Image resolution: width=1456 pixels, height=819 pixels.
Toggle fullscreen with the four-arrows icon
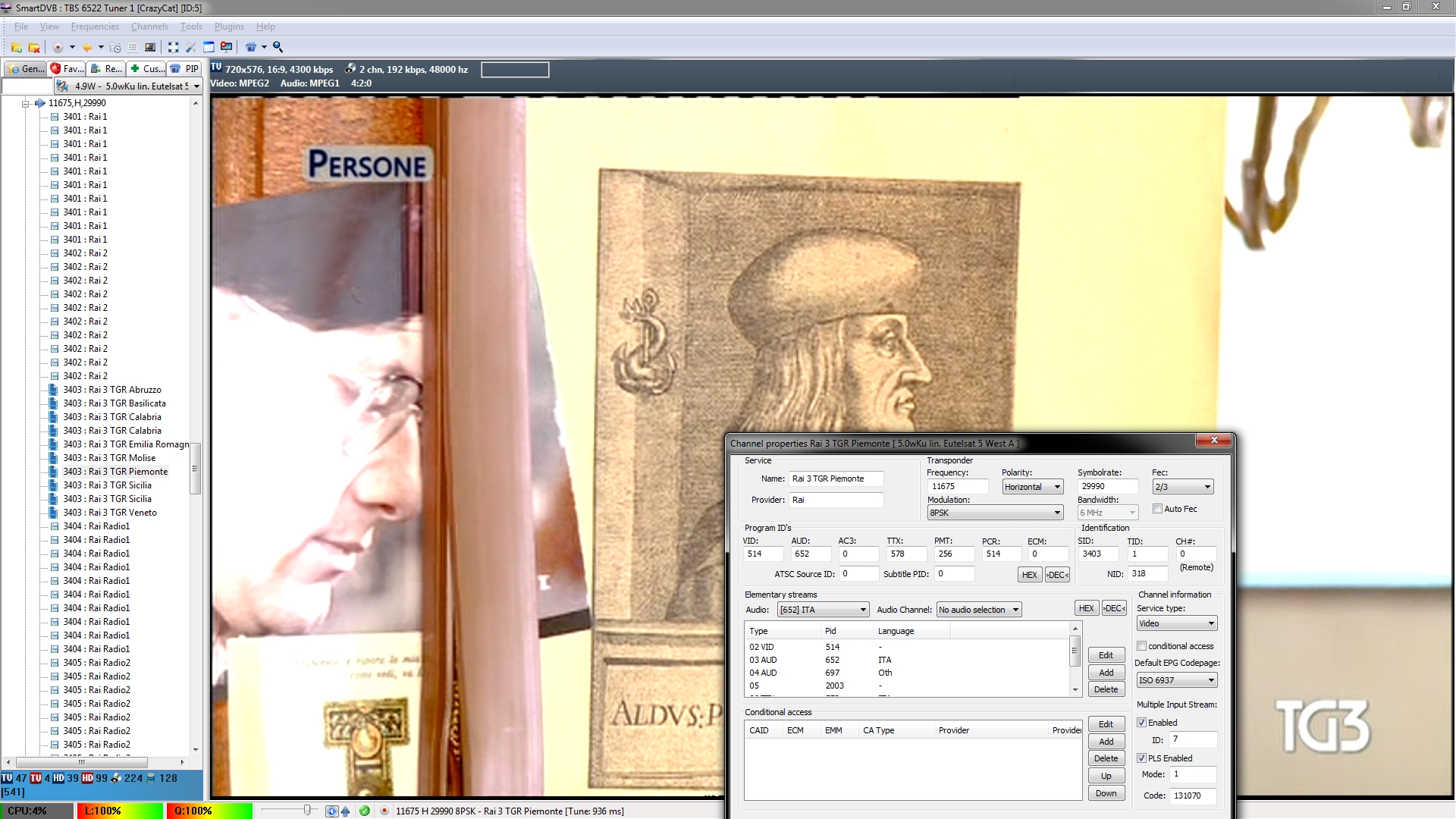click(x=174, y=47)
